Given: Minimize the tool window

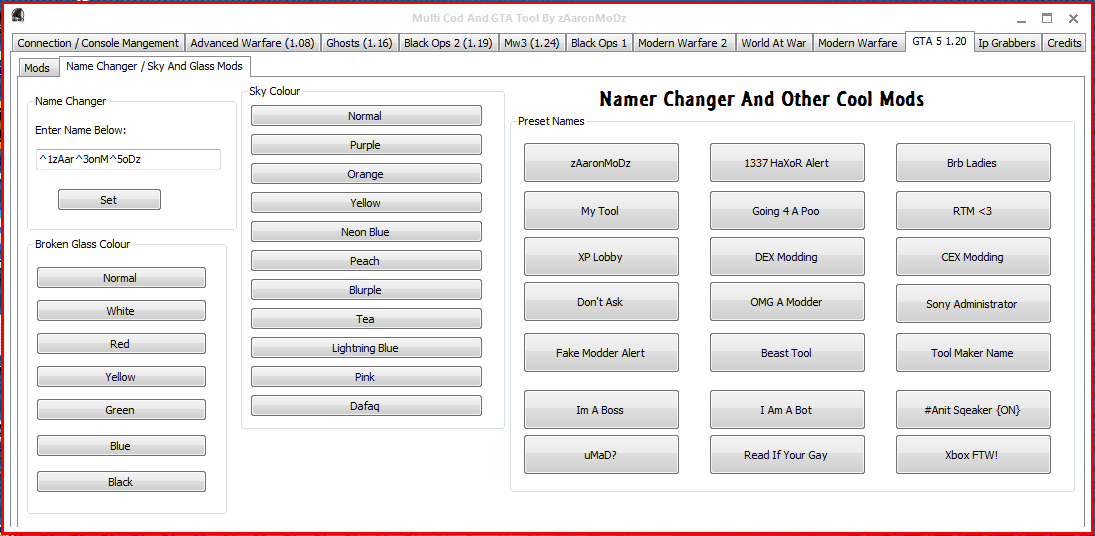Looking at the screenshot, I should tap(1021, 19).
